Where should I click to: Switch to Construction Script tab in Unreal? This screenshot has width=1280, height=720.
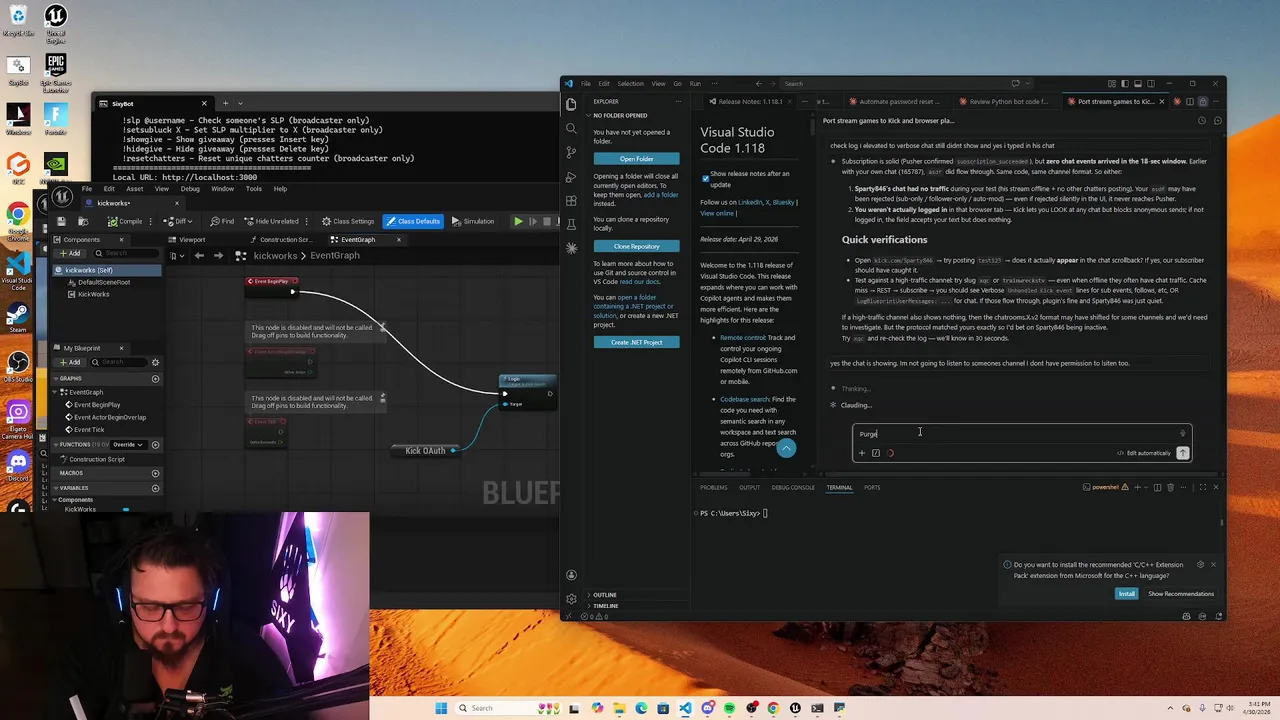click(x=280, y=240)
